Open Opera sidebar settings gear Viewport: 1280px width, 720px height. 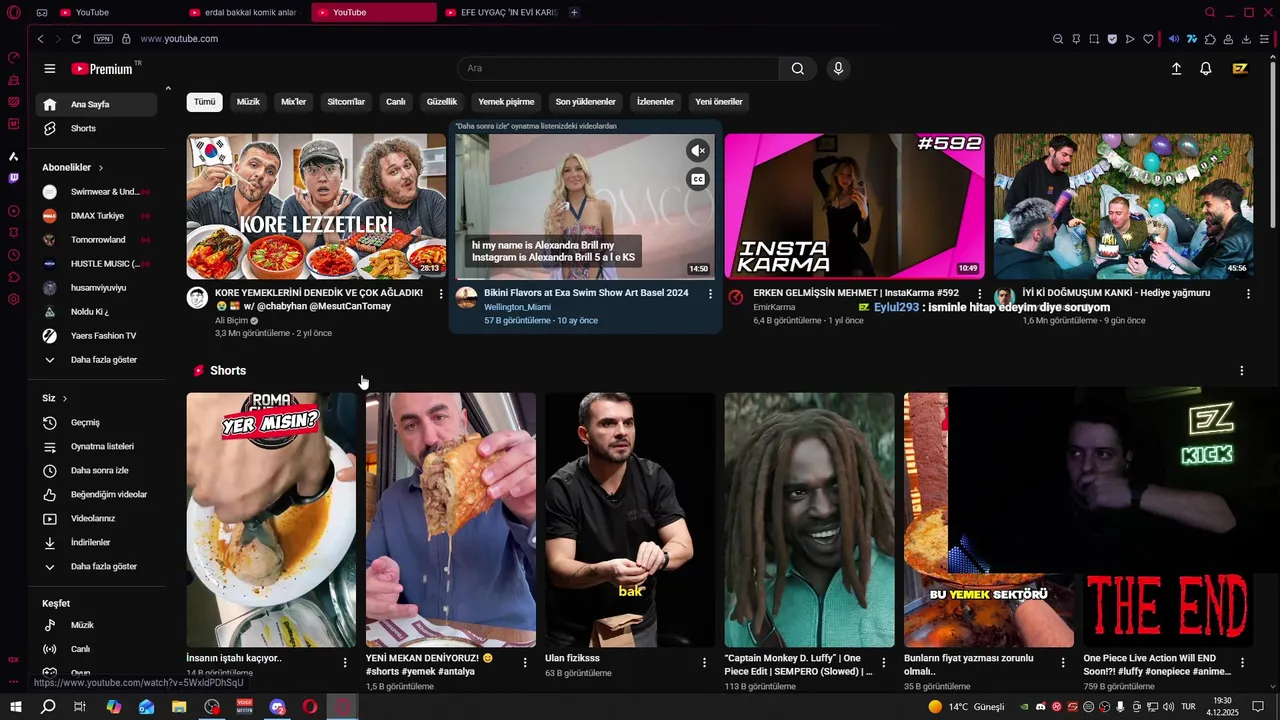coord(13,299)
